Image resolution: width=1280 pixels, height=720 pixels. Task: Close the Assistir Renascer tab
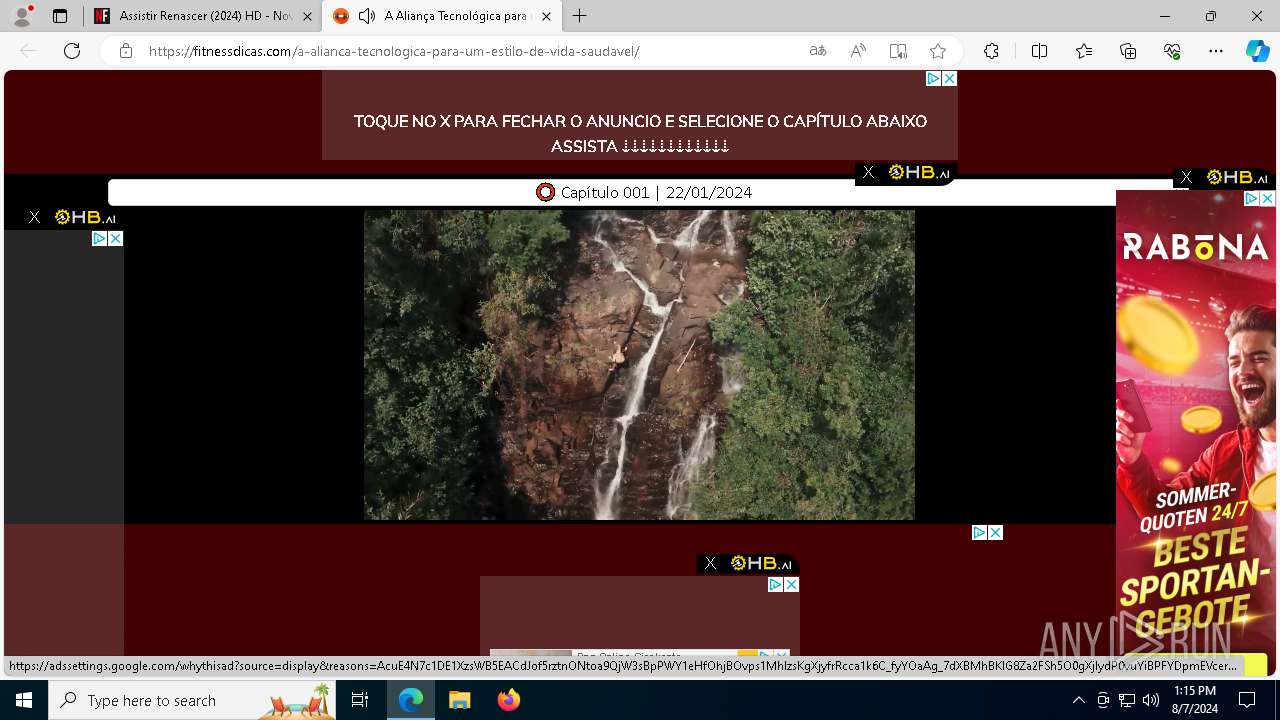(307, 16)
